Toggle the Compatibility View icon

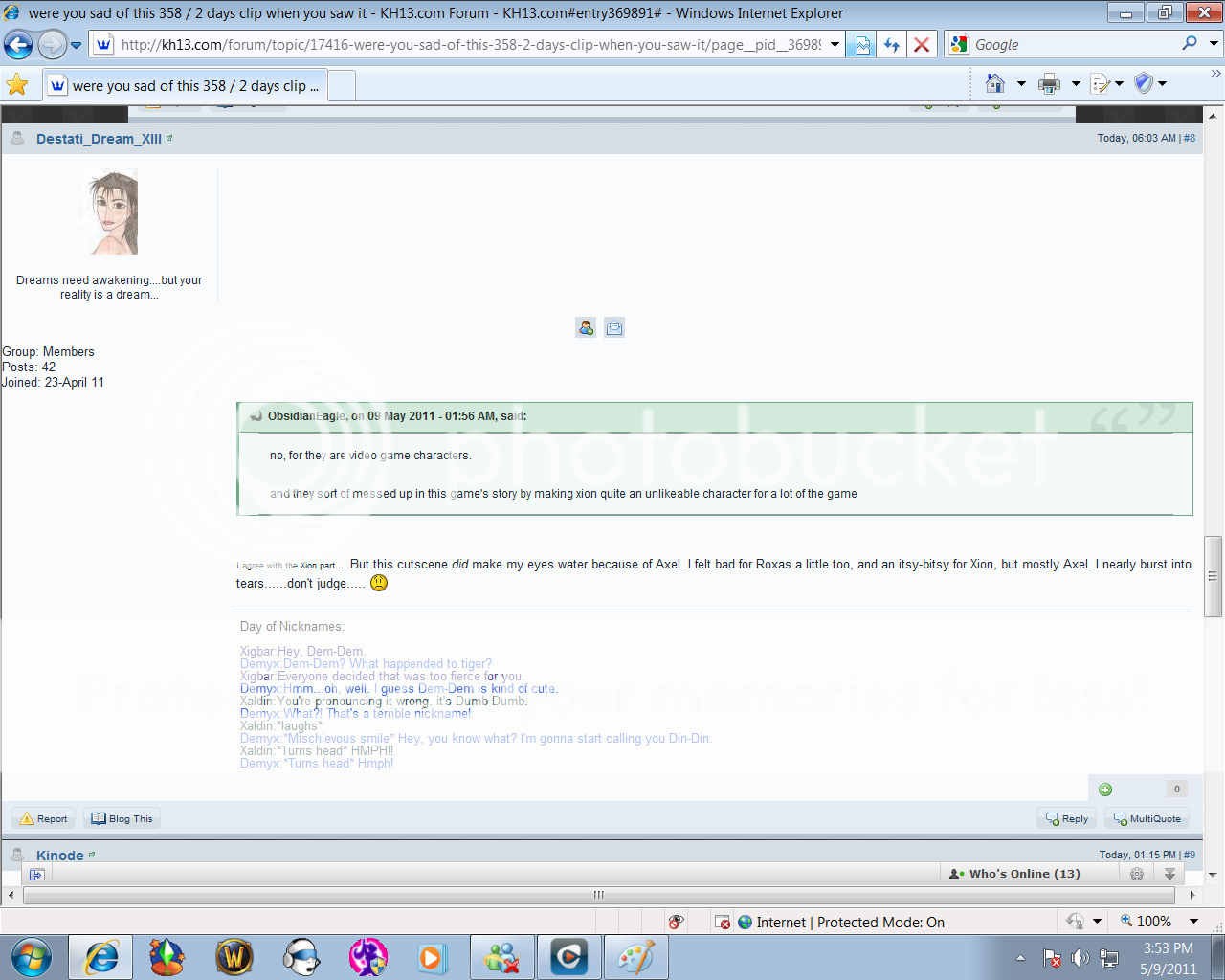(x=862, y=45)
